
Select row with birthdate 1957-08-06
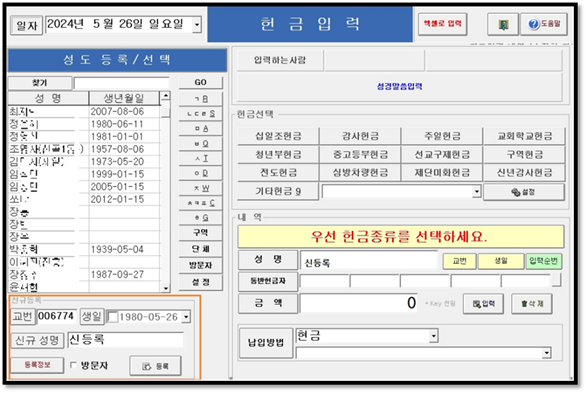[x=84, y=149]
